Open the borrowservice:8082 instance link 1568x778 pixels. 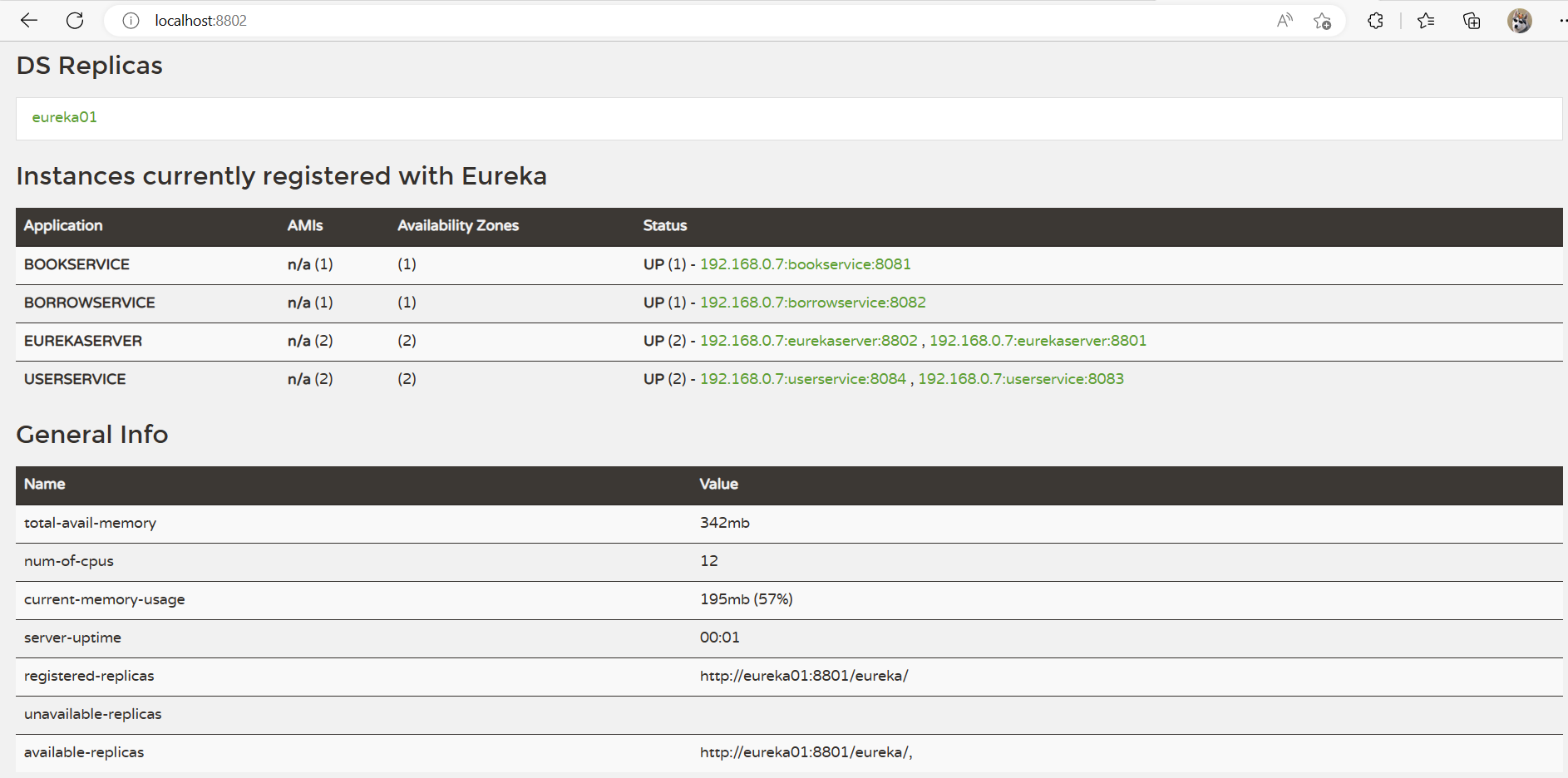pos(812,303)
